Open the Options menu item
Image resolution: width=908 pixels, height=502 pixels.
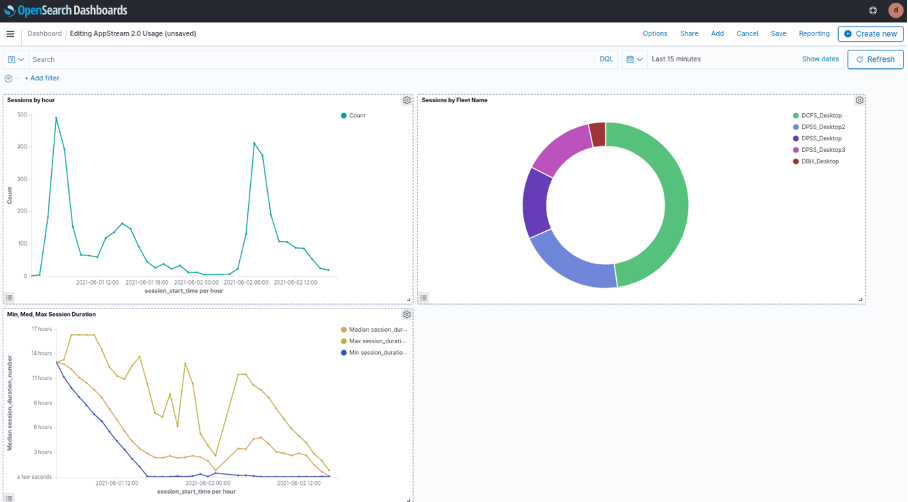click(x=655, y=34)
